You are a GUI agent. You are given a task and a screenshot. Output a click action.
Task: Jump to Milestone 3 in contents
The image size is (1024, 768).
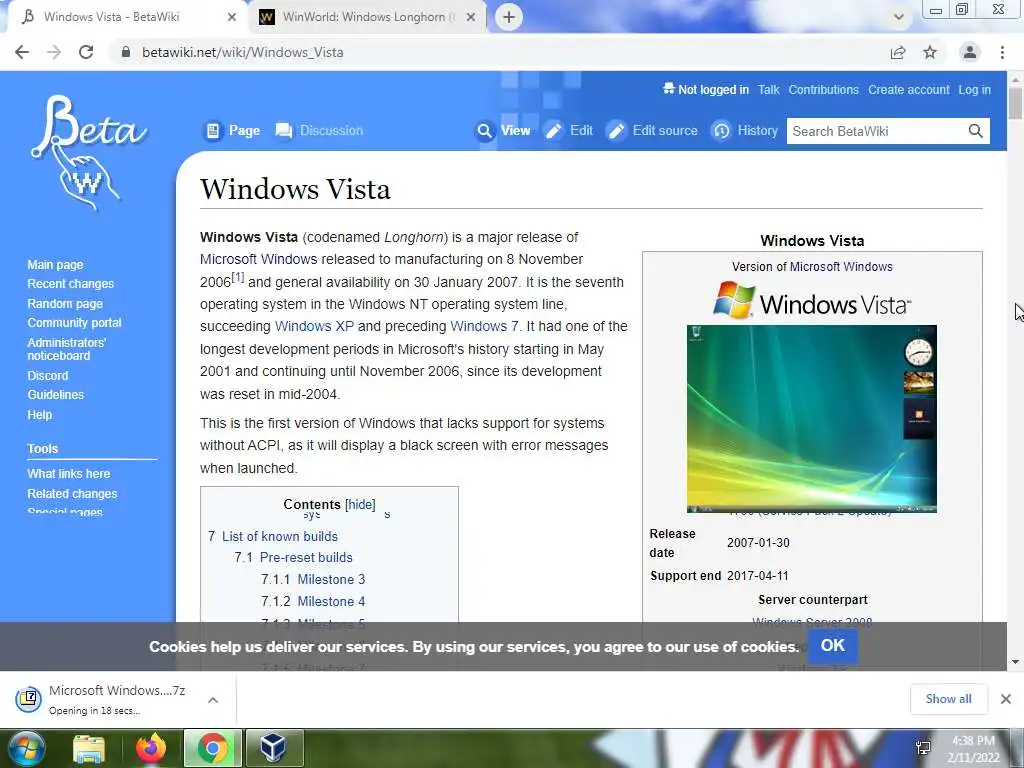pos(331,579)
